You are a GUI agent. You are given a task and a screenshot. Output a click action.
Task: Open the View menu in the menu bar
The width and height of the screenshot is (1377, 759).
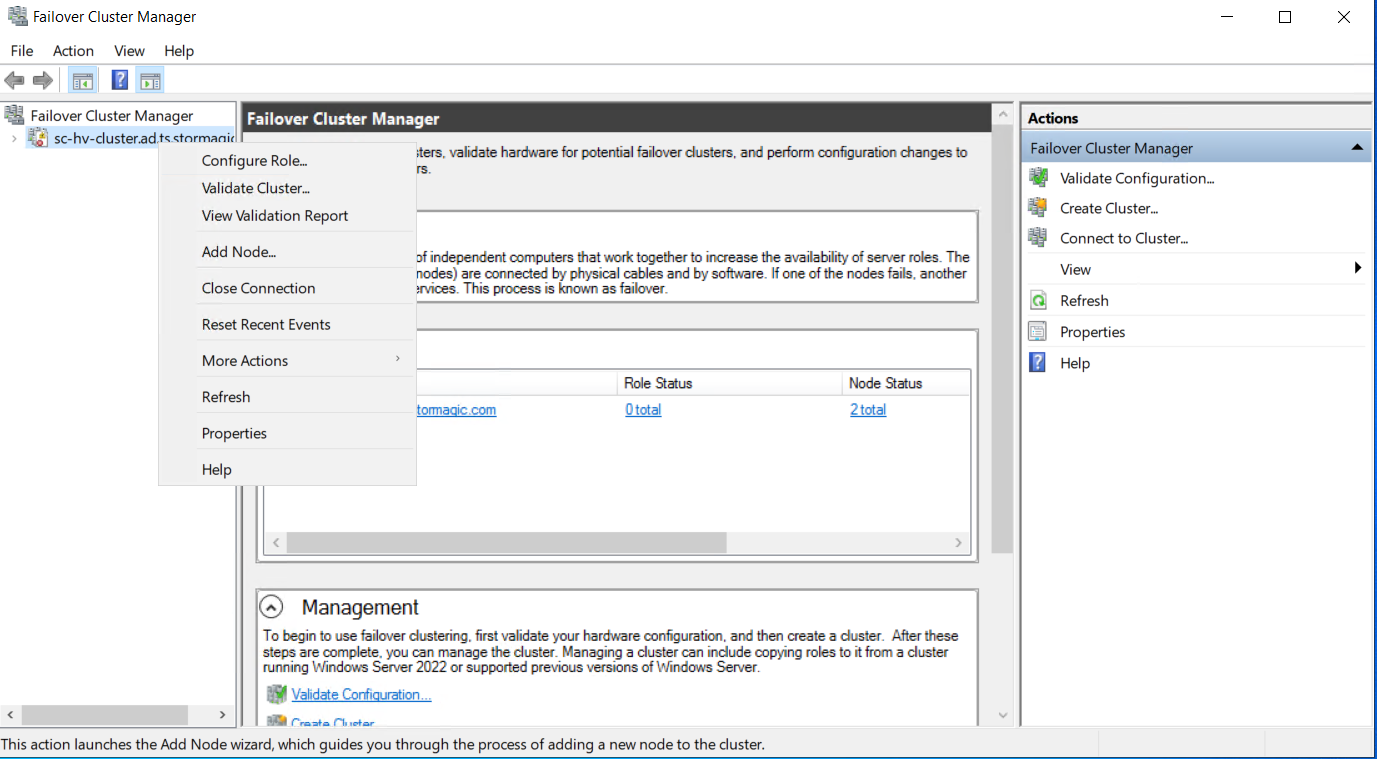click(x=129, y=51)
